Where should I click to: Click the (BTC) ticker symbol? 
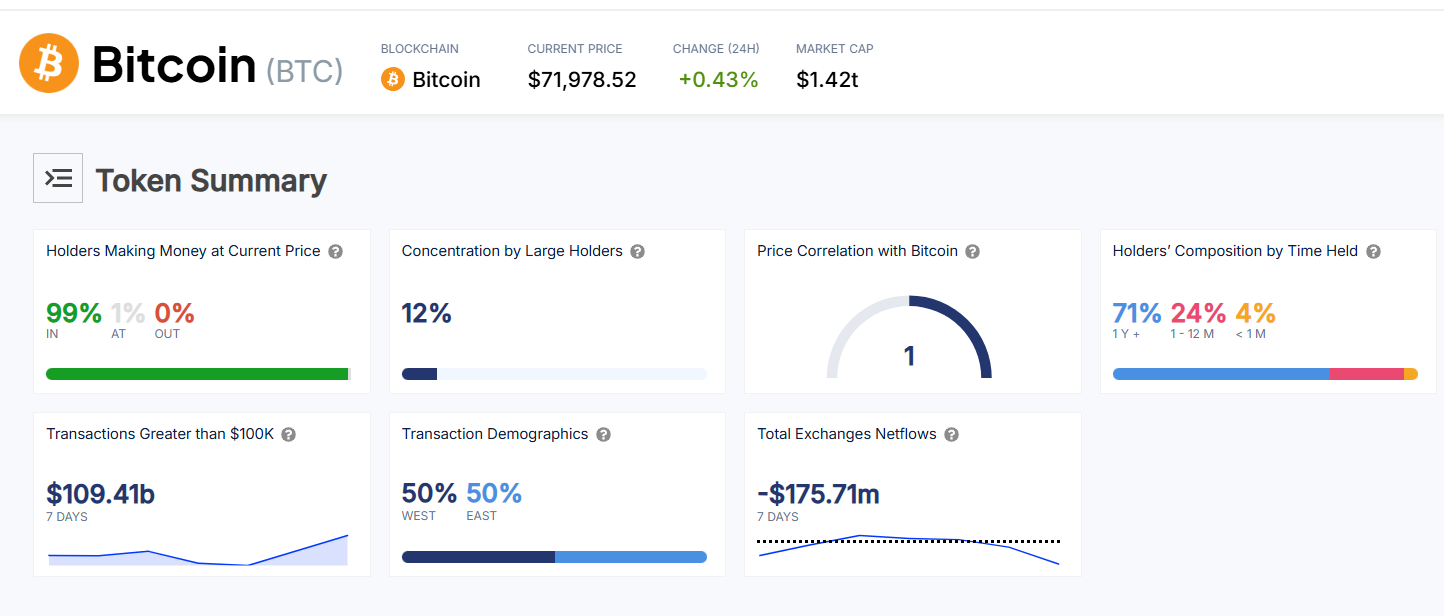(x=304, y=70)
